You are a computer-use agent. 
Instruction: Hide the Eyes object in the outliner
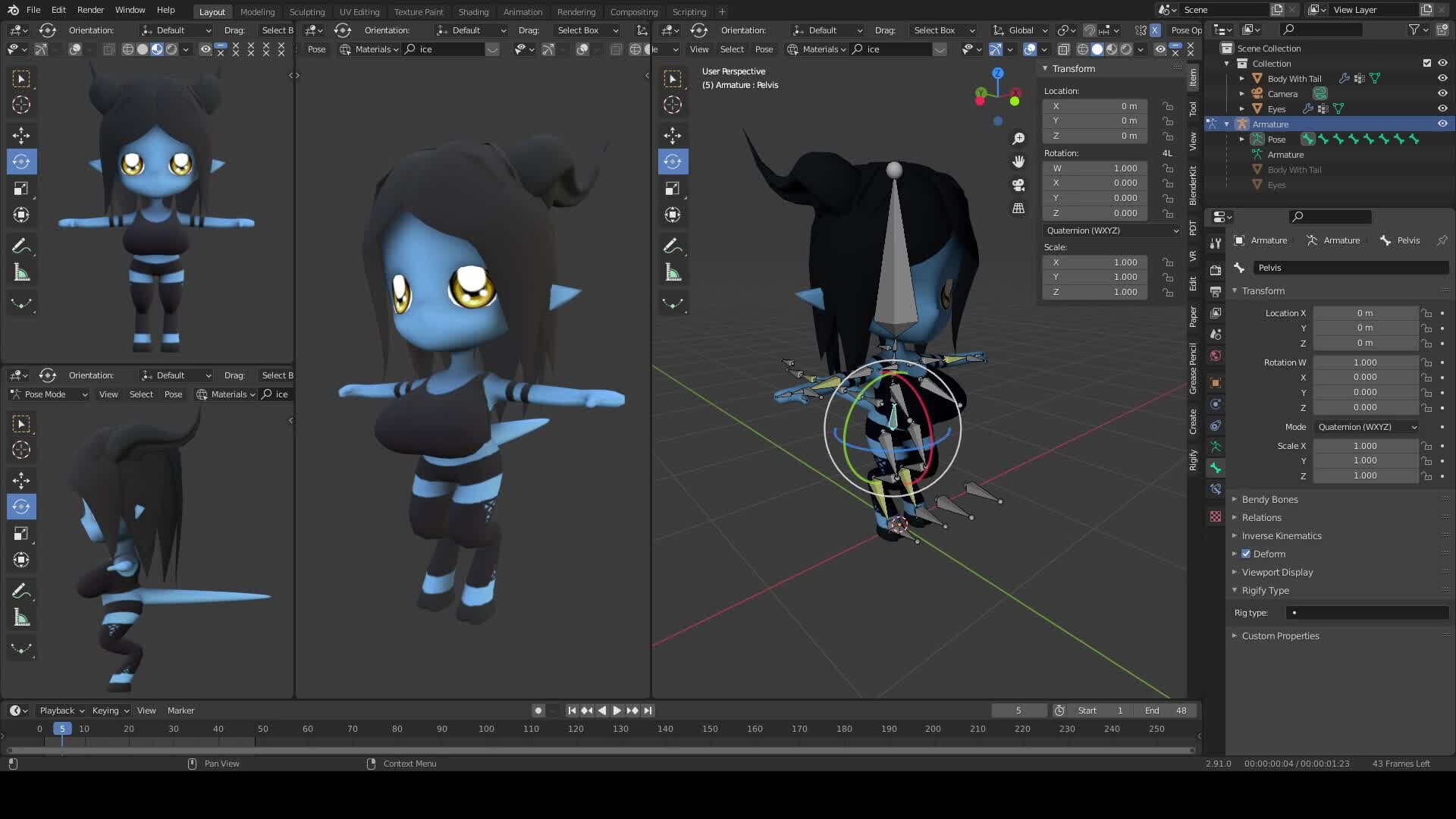pos(1442,108)
